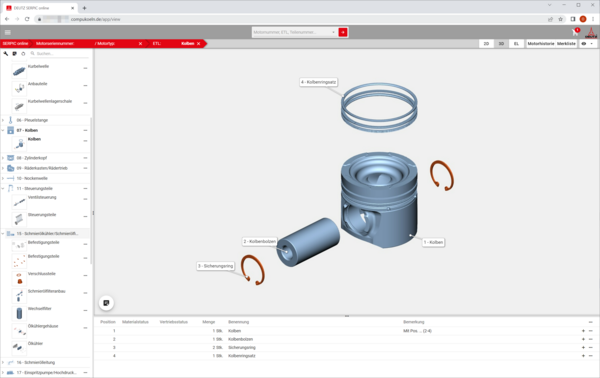This screenshot has width=600, height=378.
Task: Select the wrench icon in sidebar toolbar
Action: [x=6, y=54]
